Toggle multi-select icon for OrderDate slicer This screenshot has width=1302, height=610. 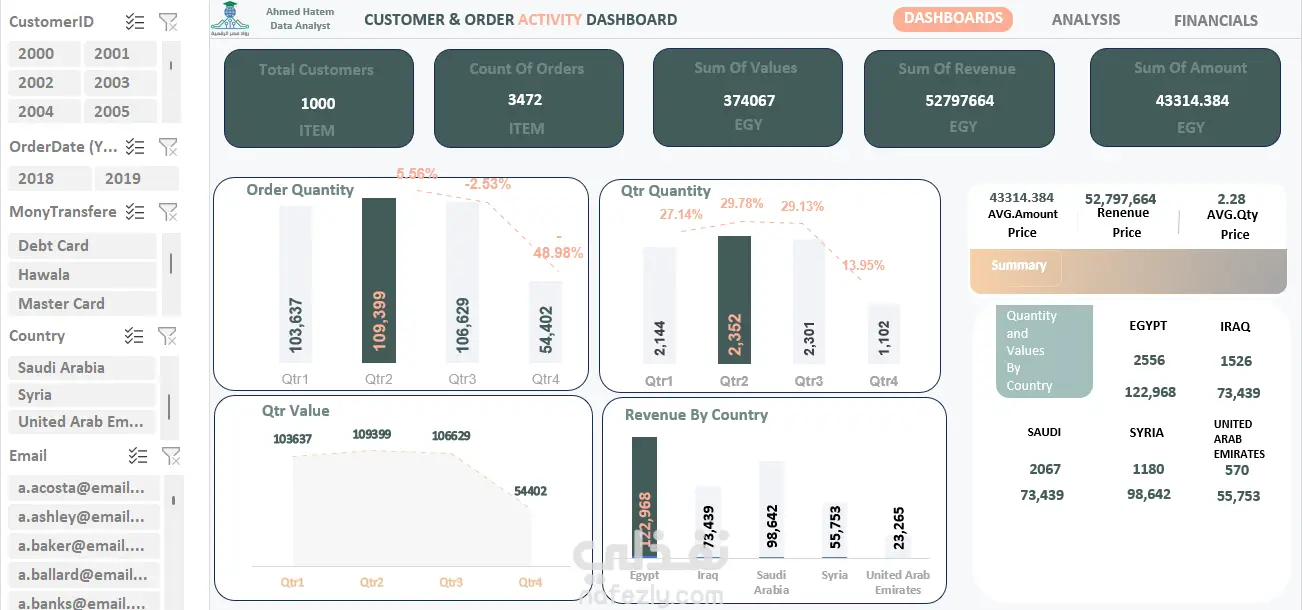pos(135,147)
